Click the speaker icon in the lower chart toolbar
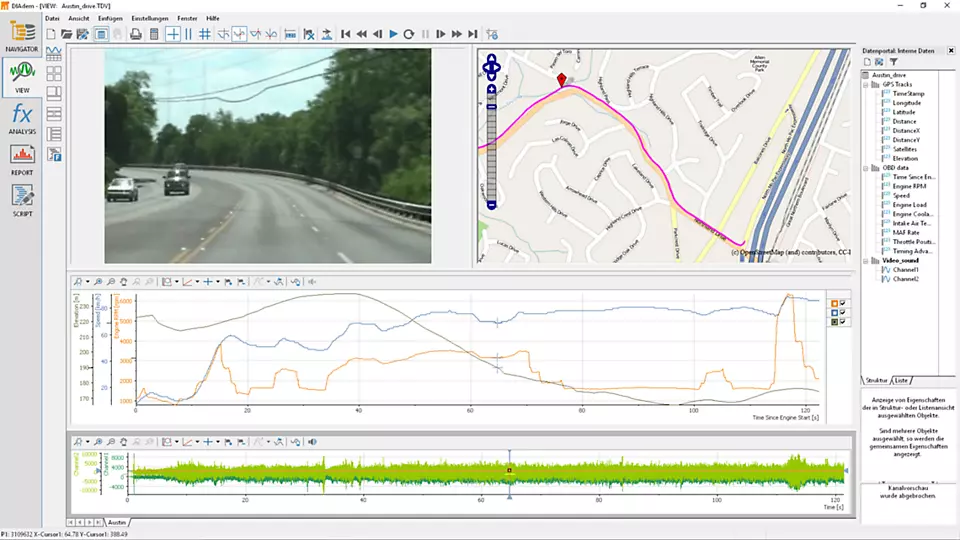Screen dimensions: 960x540 click(x=312, y=441)
